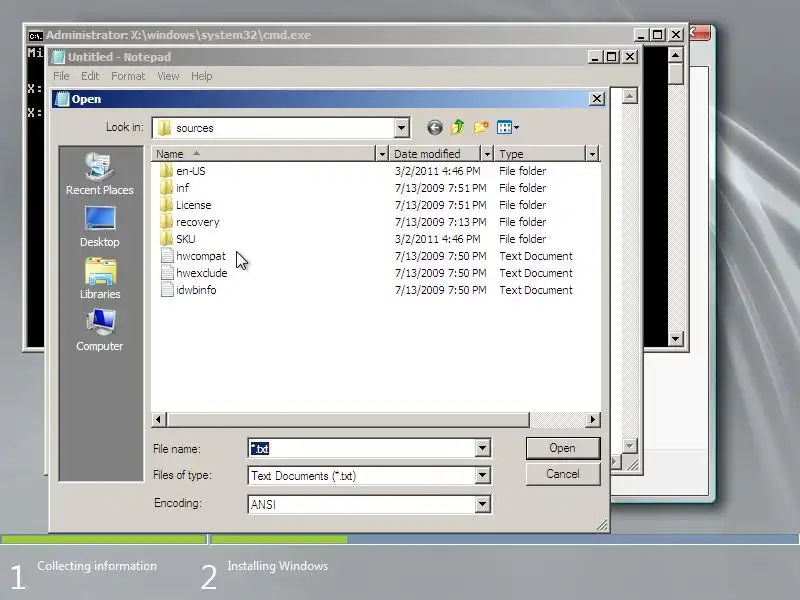Select the hwcompat text file icon

[x=167, y=256]
